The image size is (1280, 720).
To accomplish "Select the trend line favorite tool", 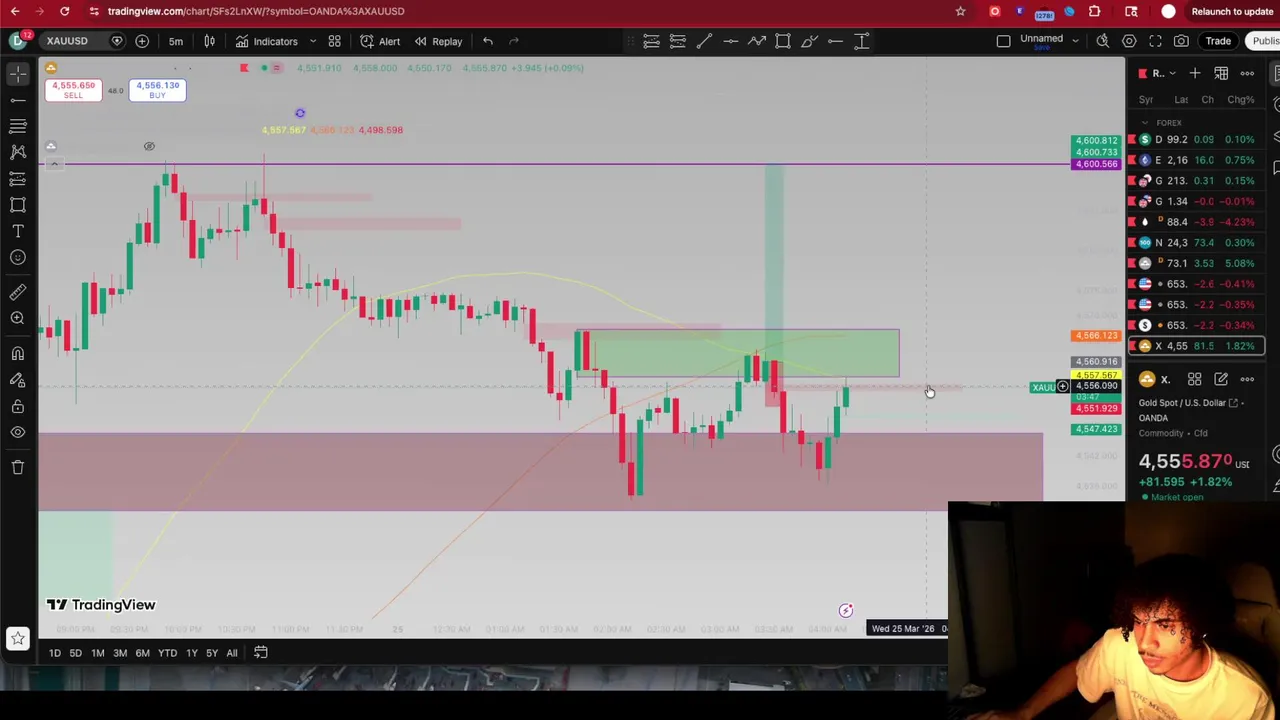I will point(704,41).
